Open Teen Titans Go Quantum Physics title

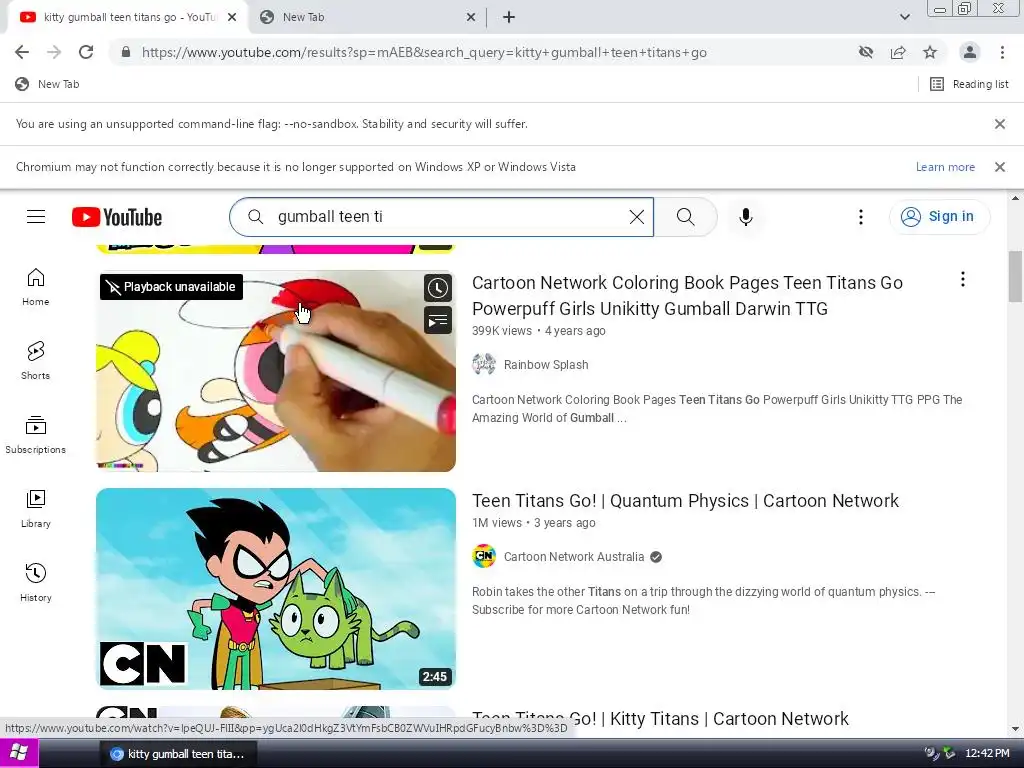(685, 501)
